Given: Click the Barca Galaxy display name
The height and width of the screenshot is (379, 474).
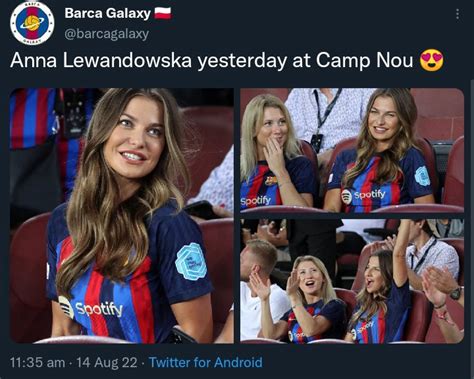Looking at the screenshot, I should (x=108, y=13).
